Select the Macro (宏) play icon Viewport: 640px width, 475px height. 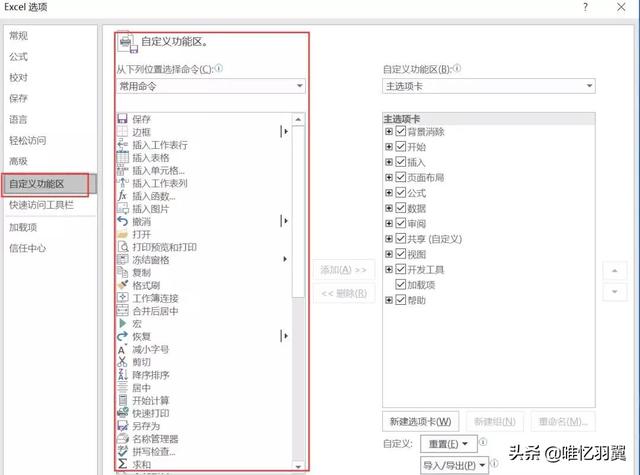click(x=122, y=324)
